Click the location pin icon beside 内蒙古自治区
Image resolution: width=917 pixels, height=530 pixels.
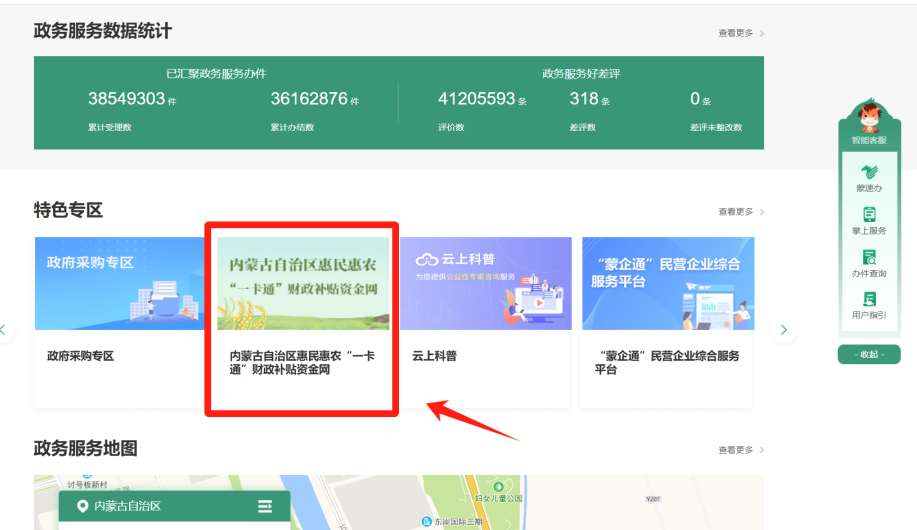pyautogui.click(x=82, y=507)
